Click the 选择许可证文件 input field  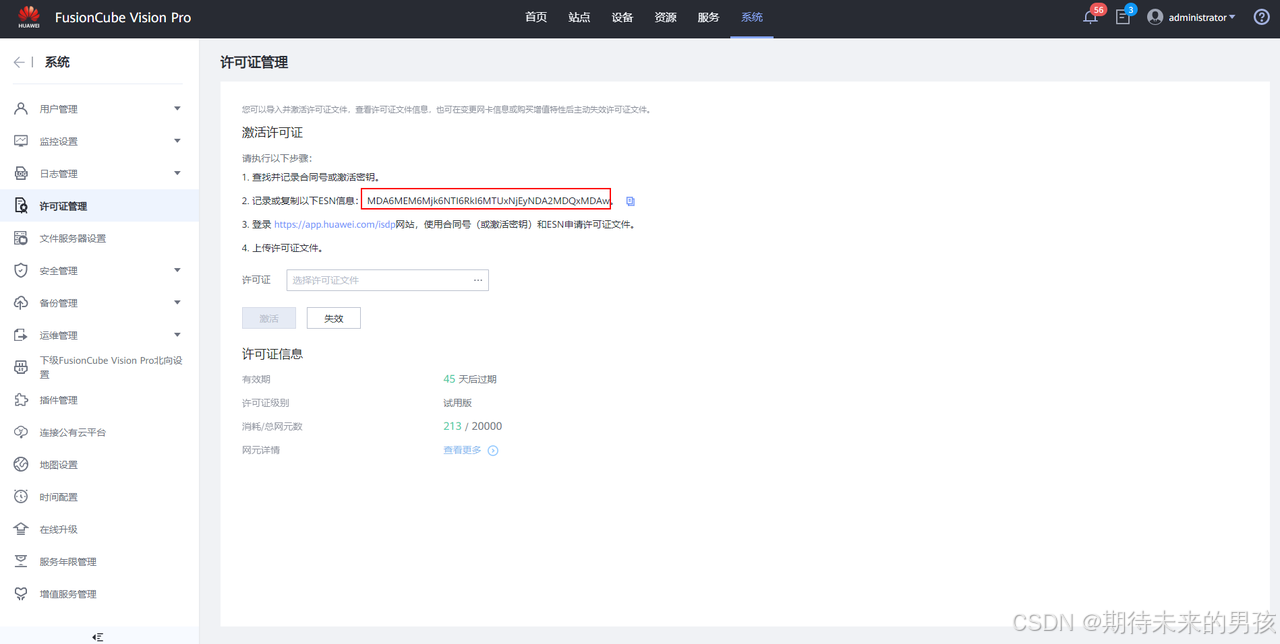pos(387,280)
